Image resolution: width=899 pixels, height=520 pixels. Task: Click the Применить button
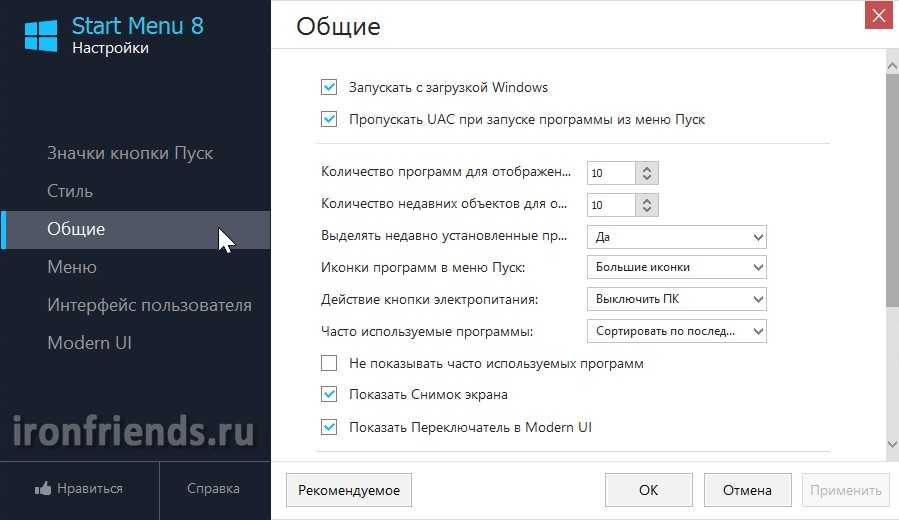tap(846, 490)
